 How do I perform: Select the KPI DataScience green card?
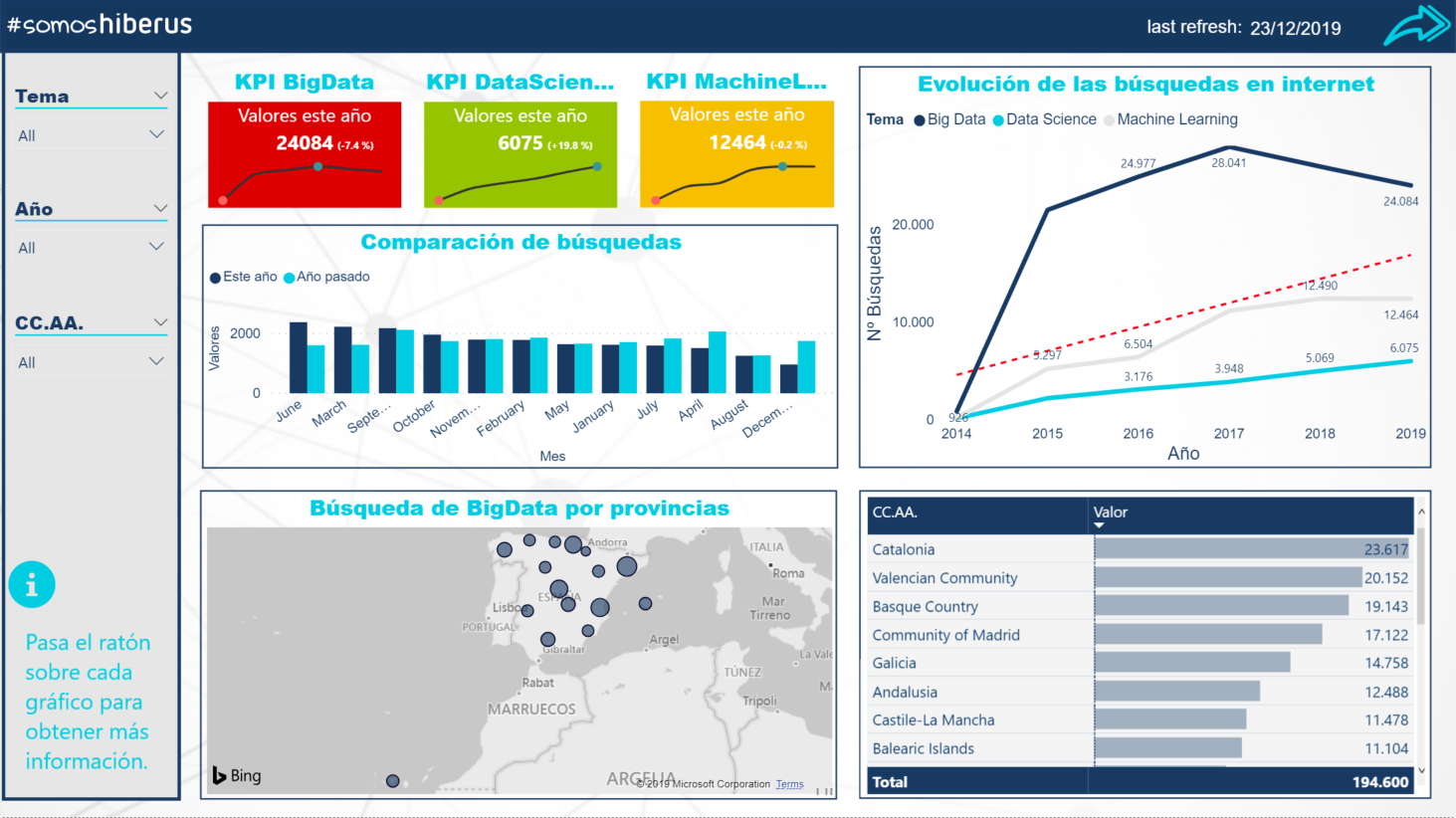[520, 154]
